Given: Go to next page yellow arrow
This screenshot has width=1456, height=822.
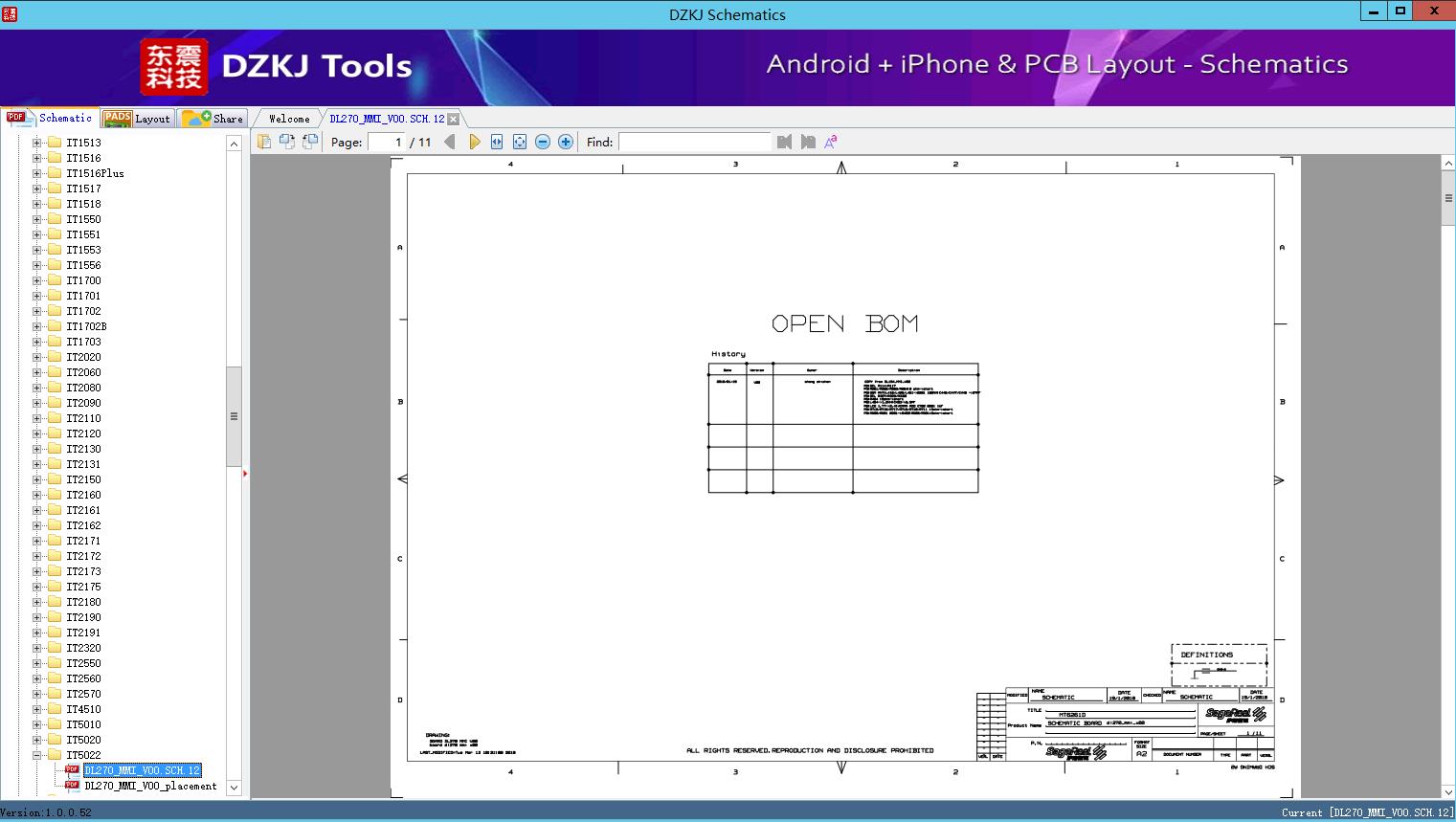Looking at the screenshot, I should click(474, 142).
